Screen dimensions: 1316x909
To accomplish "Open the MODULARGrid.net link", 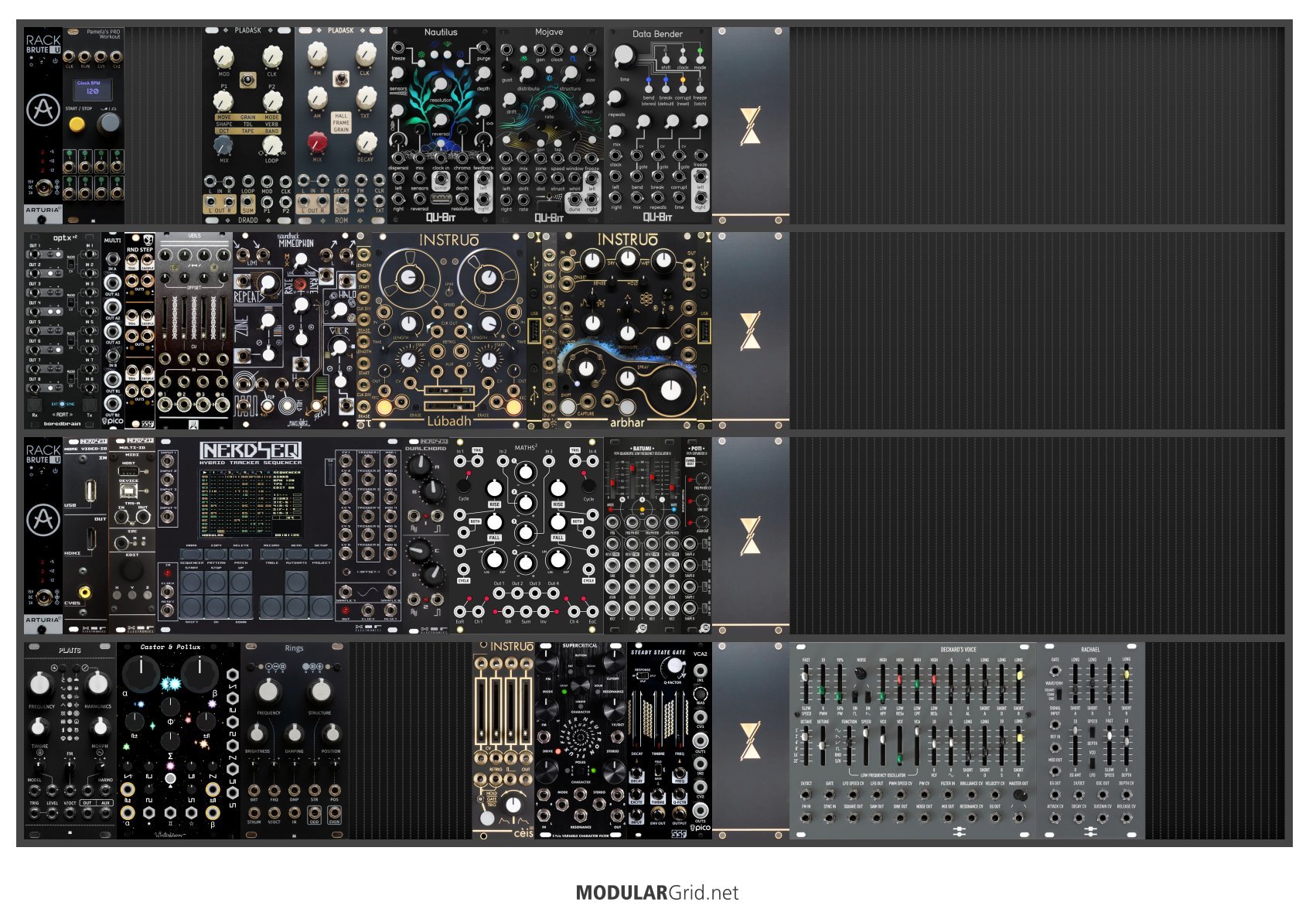I will click(657, 893).
